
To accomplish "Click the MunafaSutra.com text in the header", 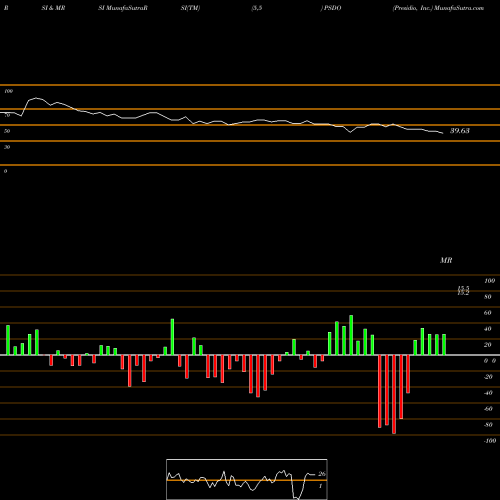I will tap(459, 8).
